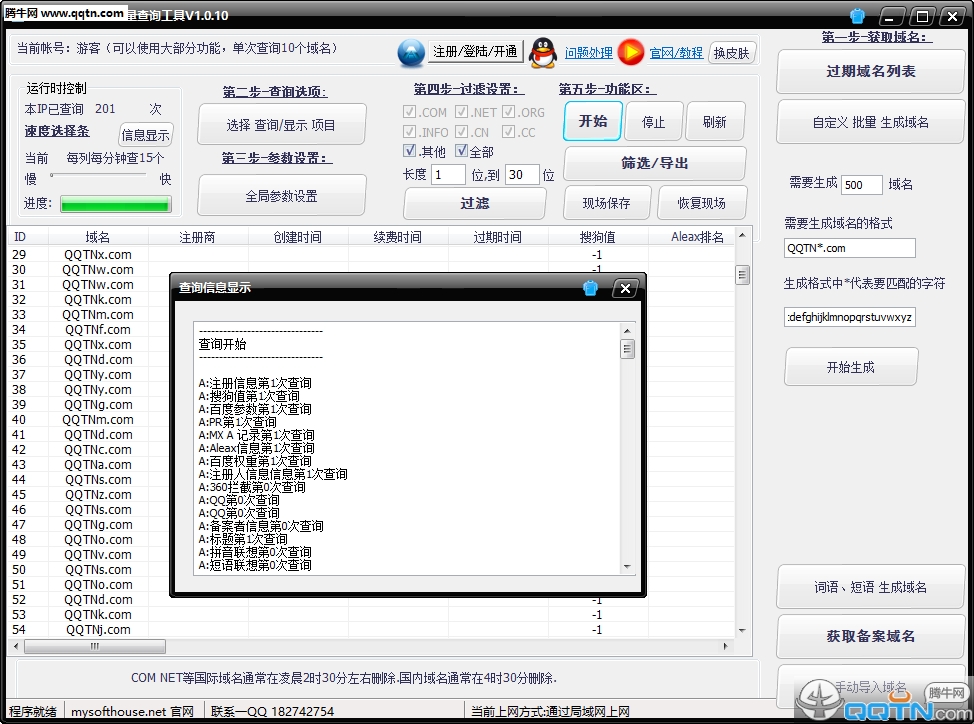Close the 查询信息显示 dialog

(625, 288)
